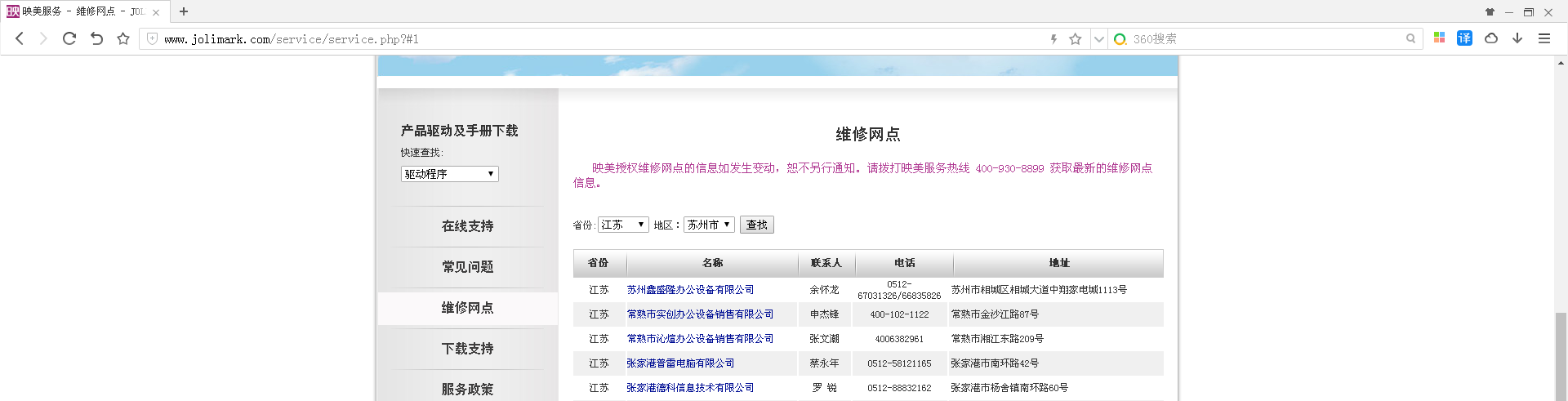This screenshot has height=401, width=1568.
Task: Open a new tab with plus button
Action: click(x=184, y=11)
